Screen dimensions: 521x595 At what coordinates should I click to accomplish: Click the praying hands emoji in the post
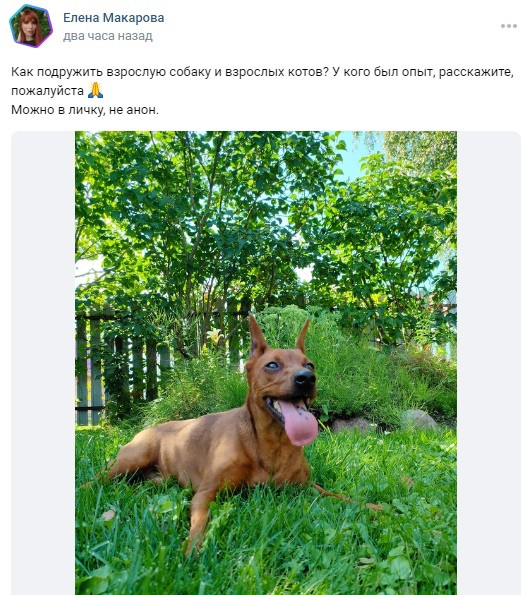click(x=95, y=90)
